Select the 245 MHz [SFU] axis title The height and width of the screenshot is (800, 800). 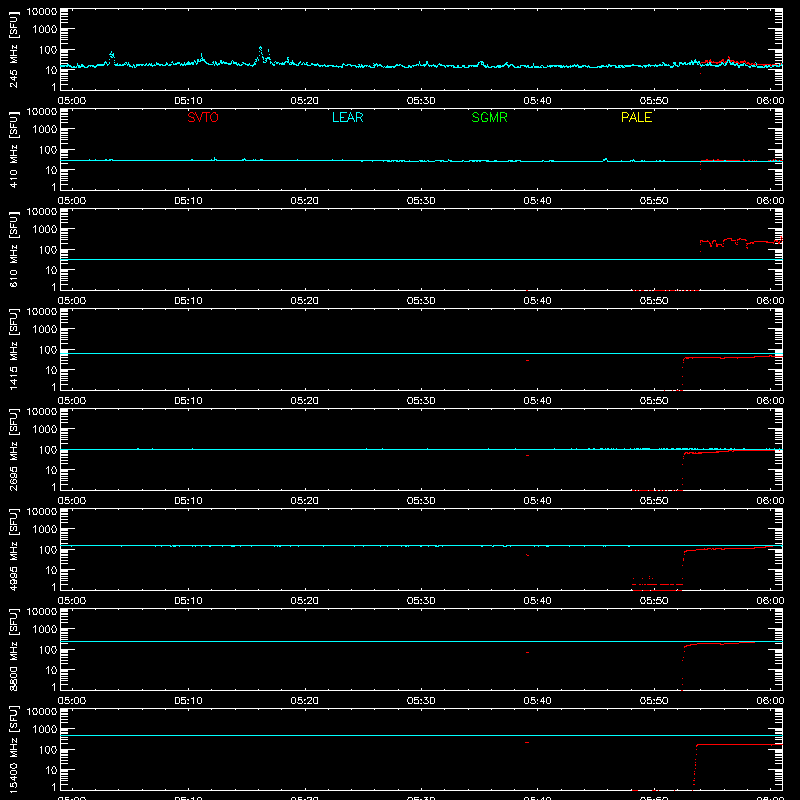pos(13,49)
